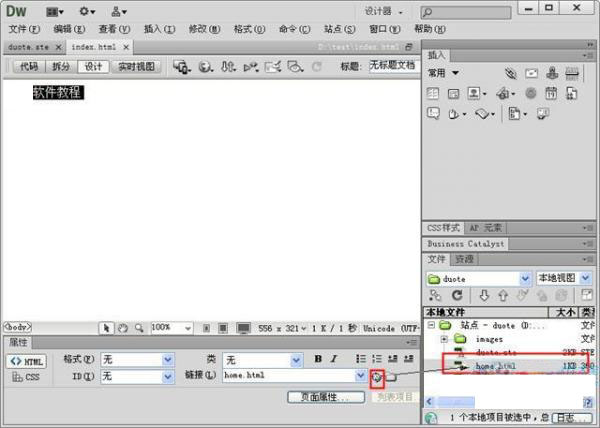Image resolution: width=600 pixels, height=428 pixels.
Task: Click the Connect to remote server icon
Action: pos(435,296)
